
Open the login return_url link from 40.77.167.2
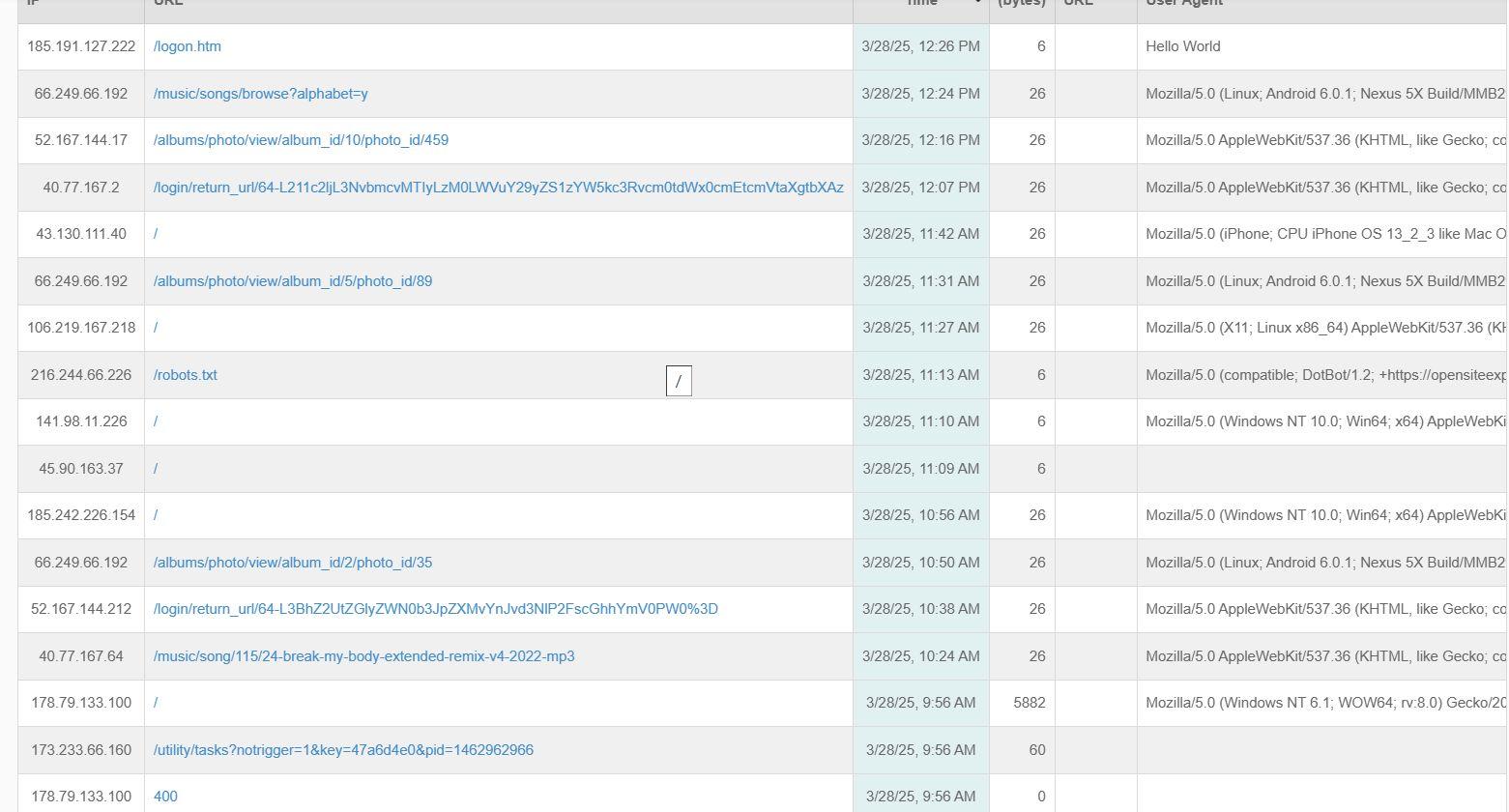click(x=498, y=188)
